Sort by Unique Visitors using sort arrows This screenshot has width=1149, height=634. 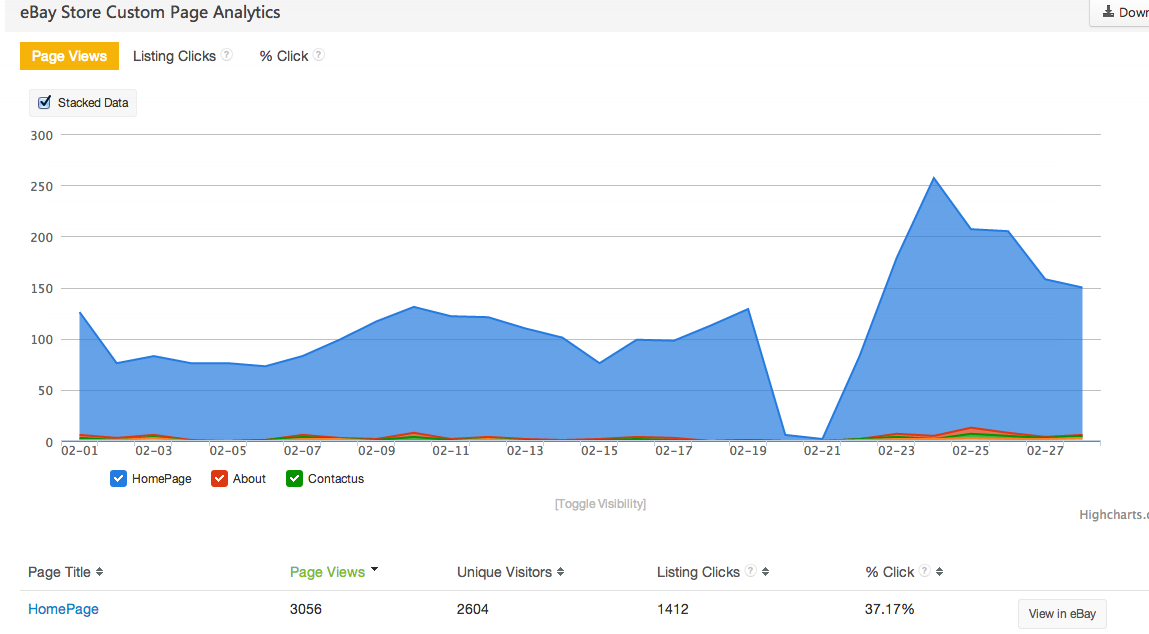point(561,572)
